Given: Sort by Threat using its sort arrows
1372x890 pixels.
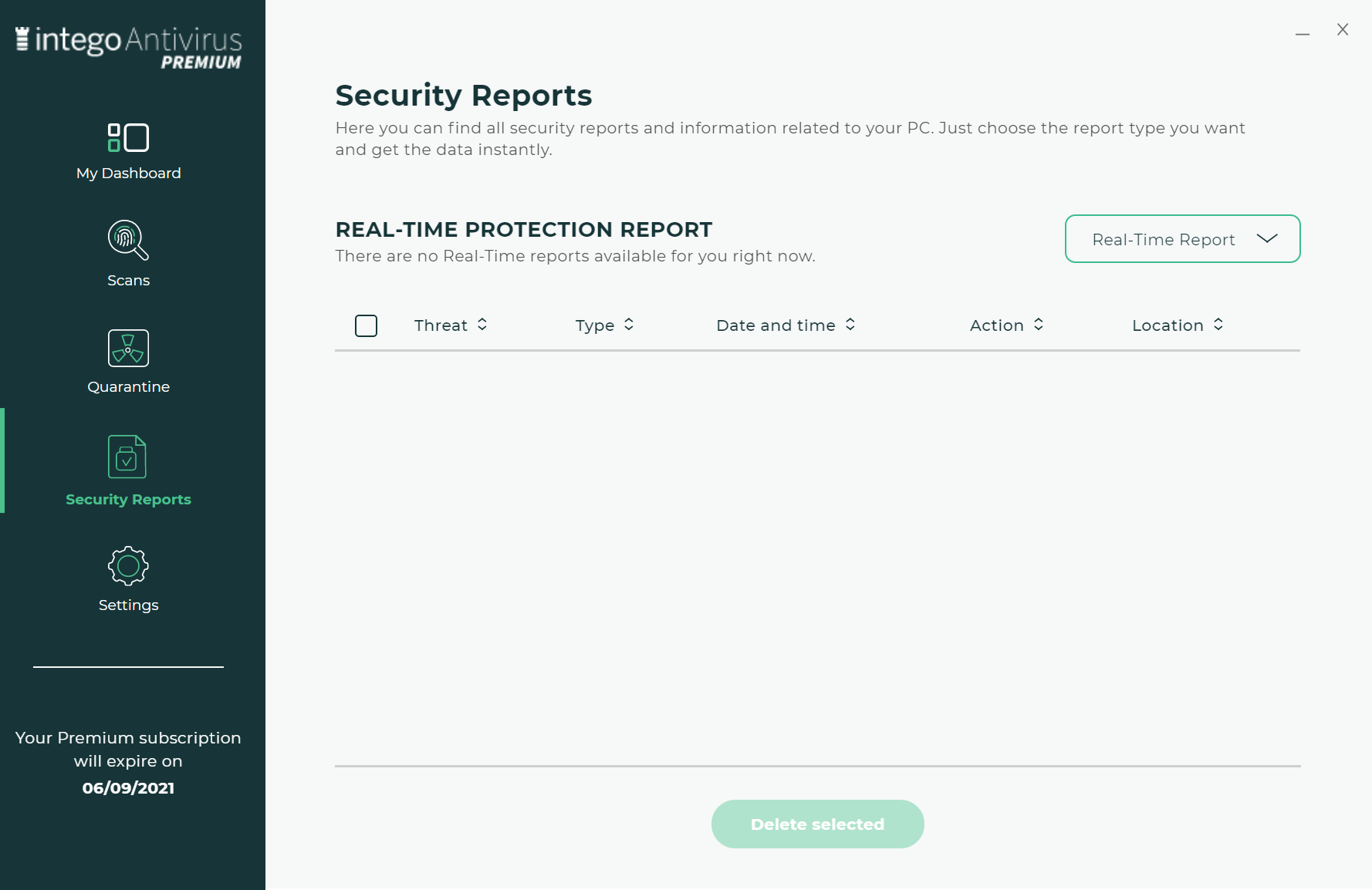Looking at the screenshot, I should coord(482,325).
